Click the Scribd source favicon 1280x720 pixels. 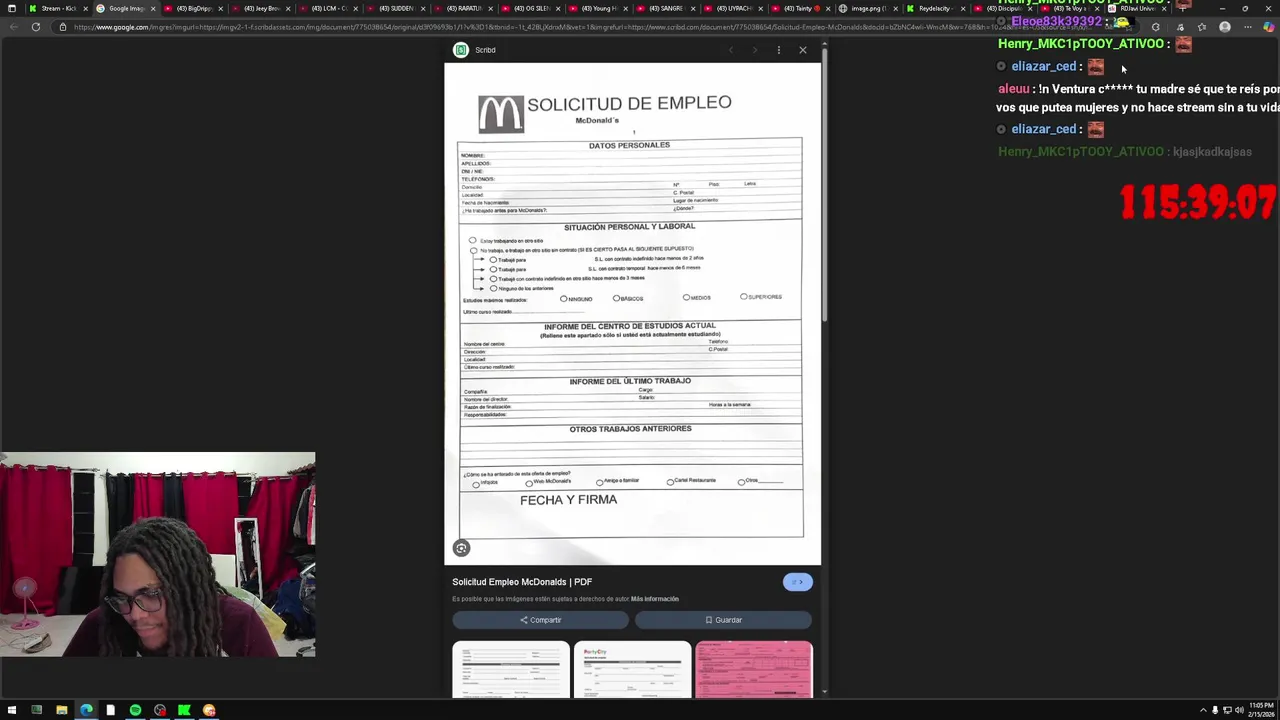click(461, 50)
